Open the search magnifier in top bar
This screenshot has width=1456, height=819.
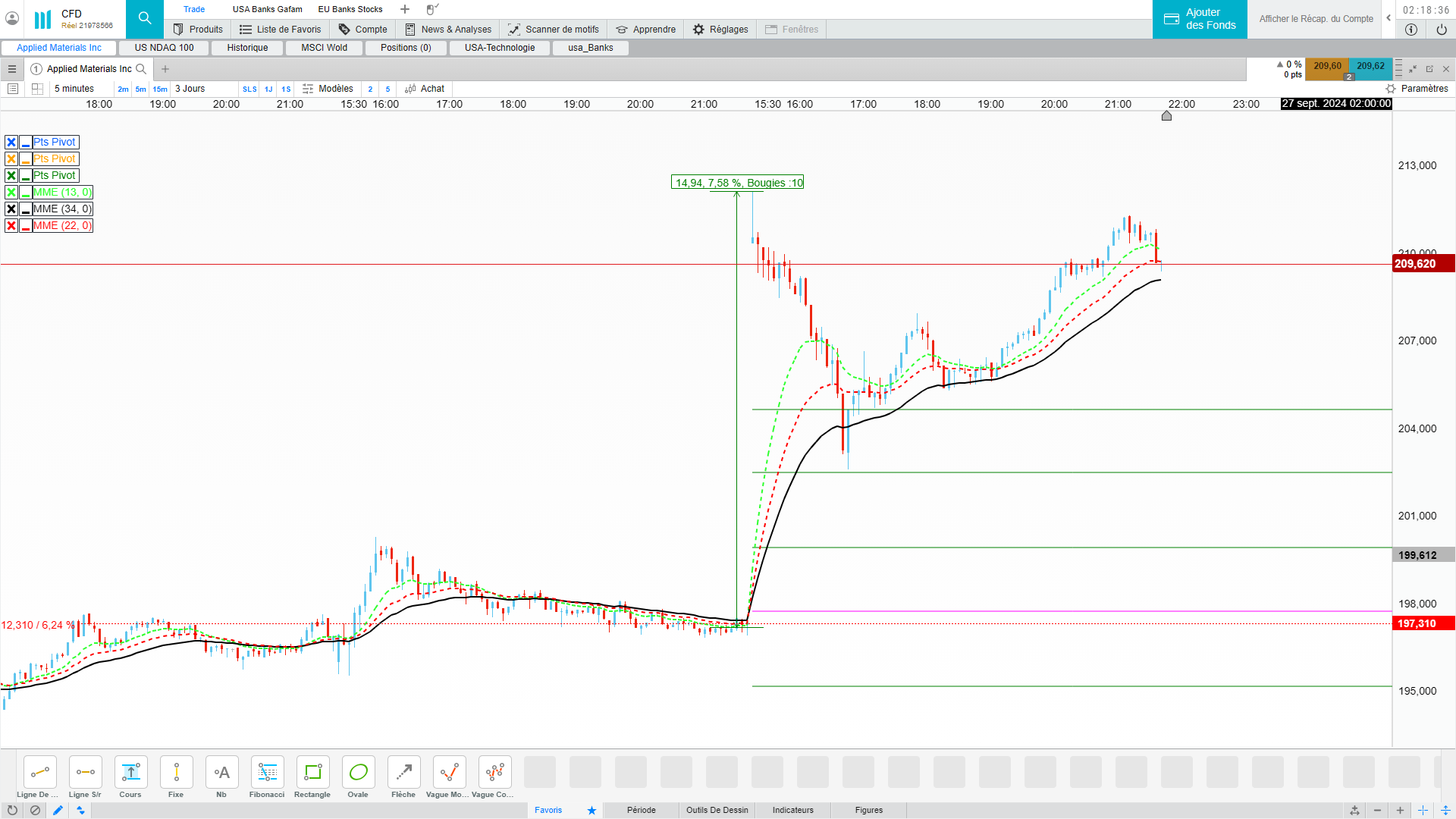coord(145,19)
